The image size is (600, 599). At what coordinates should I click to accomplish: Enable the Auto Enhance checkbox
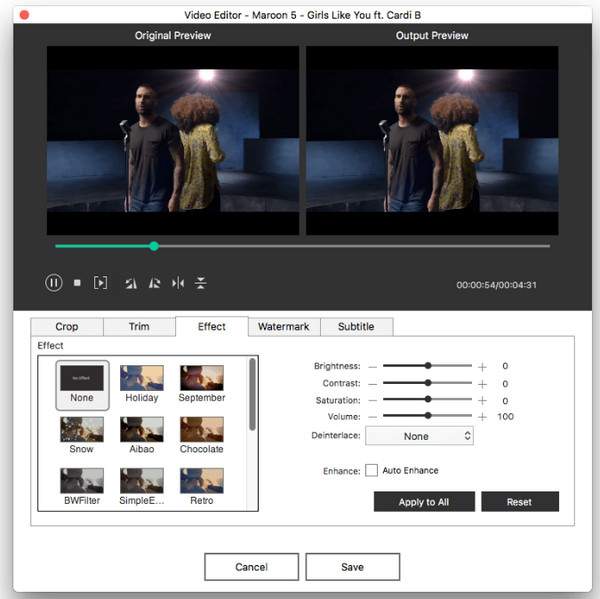(x=371, y=470)
